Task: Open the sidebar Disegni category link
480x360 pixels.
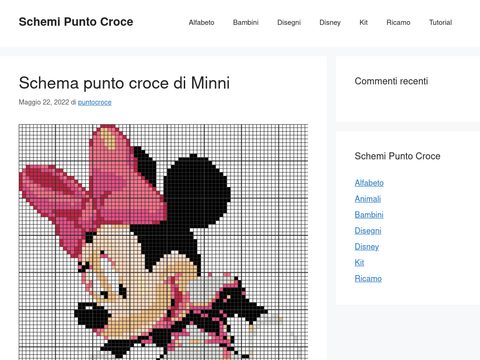Action: click(x=368, y=231)
